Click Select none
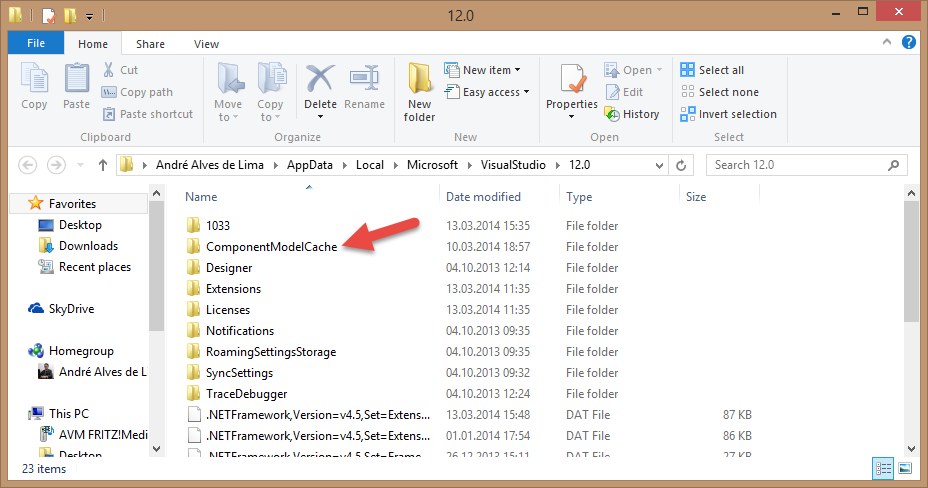The image size is (928, 488). tap(719, 92)
